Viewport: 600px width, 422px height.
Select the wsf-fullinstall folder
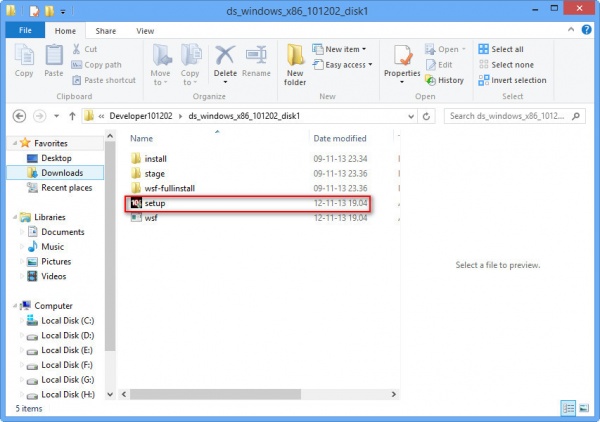point(170,188)
